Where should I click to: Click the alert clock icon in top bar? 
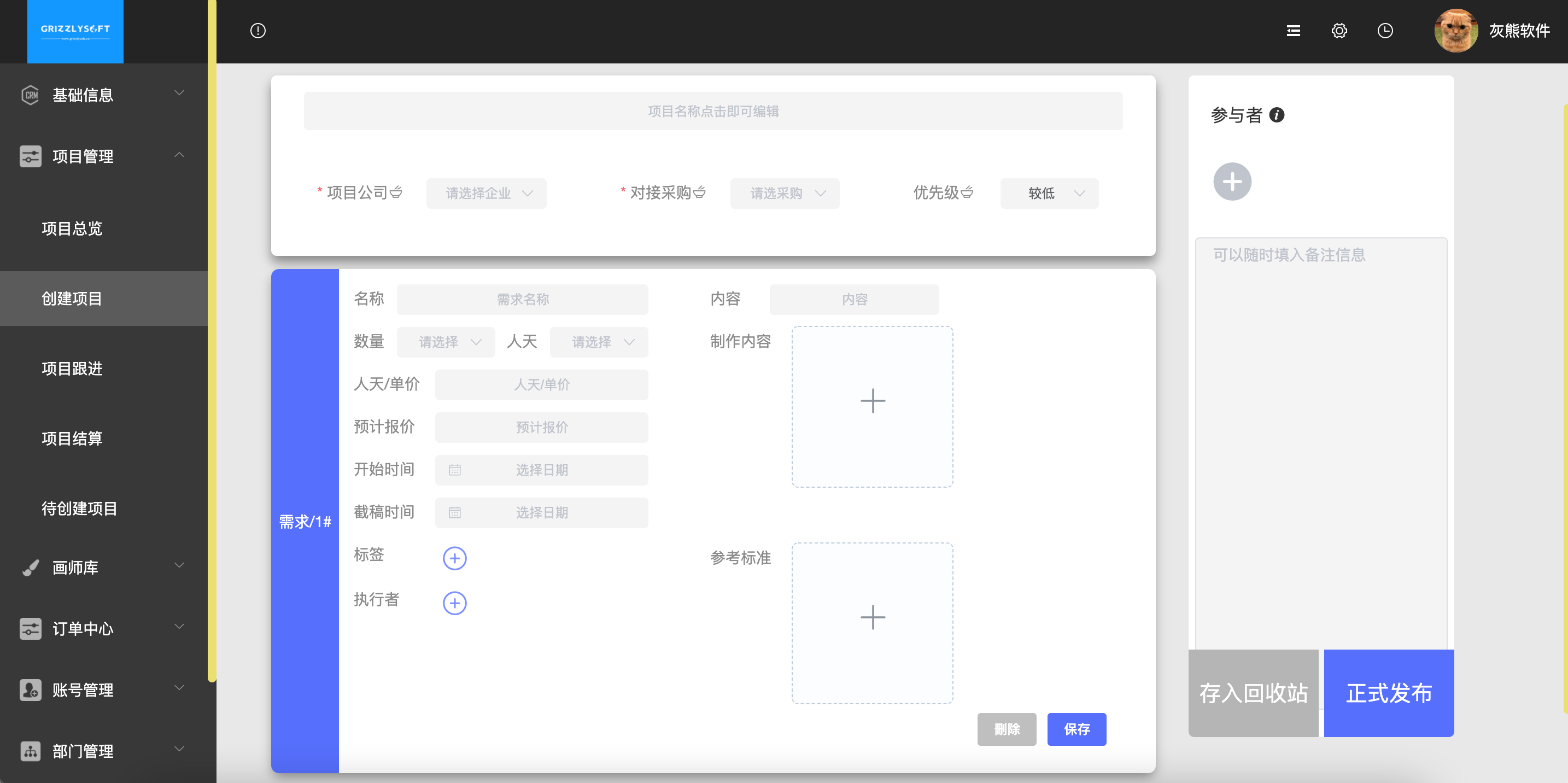pyautogui.click(x=258, y=31)
